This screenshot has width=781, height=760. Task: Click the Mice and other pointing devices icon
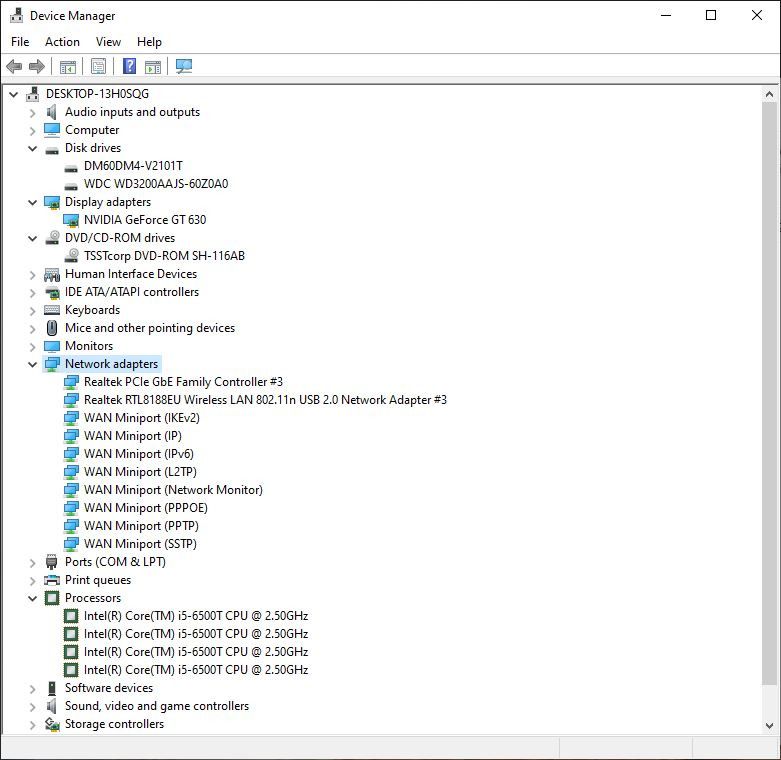click(x=52, y=328)
